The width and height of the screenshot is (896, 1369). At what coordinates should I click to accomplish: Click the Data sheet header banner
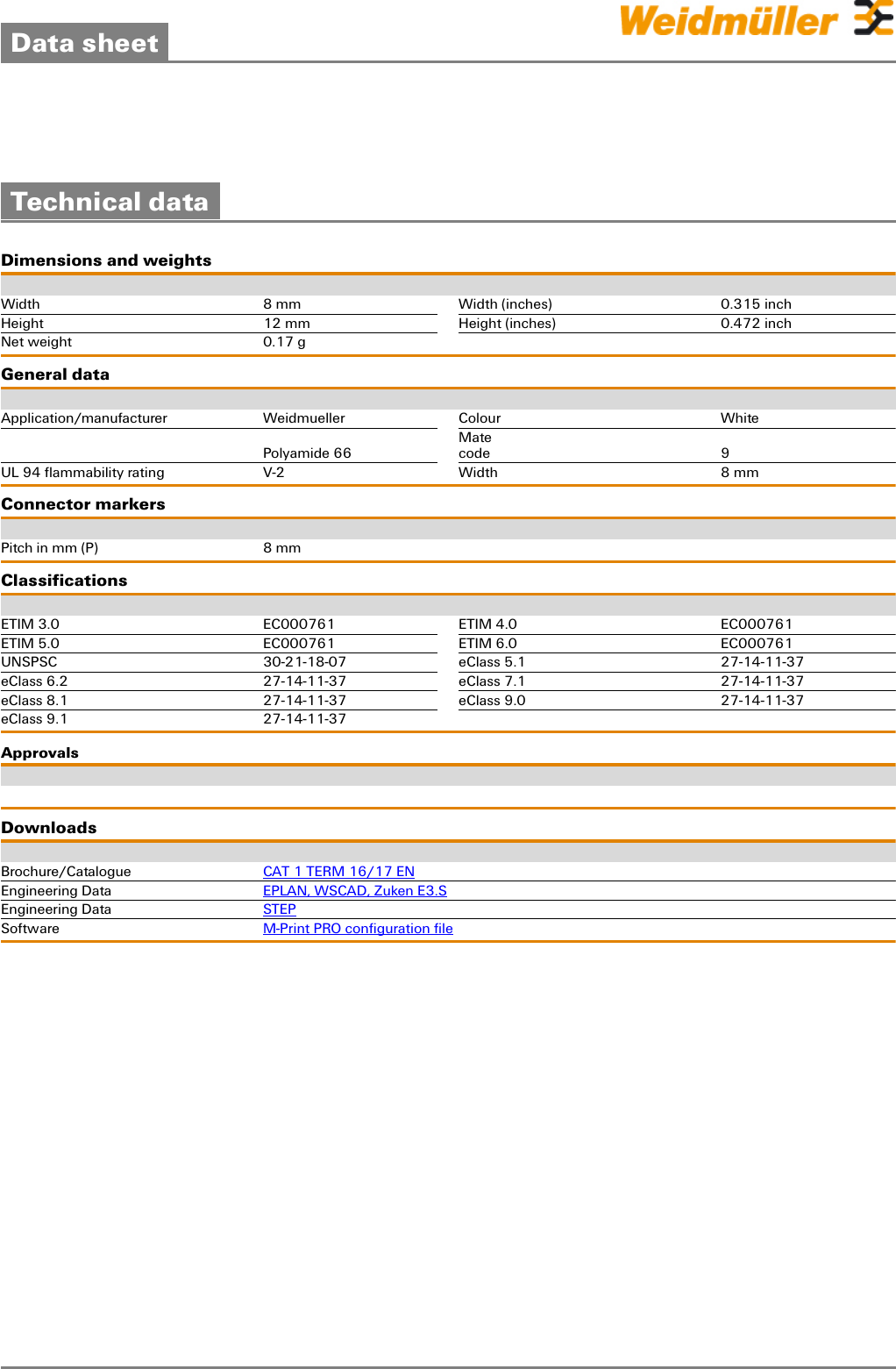click(x=84, y=43)
